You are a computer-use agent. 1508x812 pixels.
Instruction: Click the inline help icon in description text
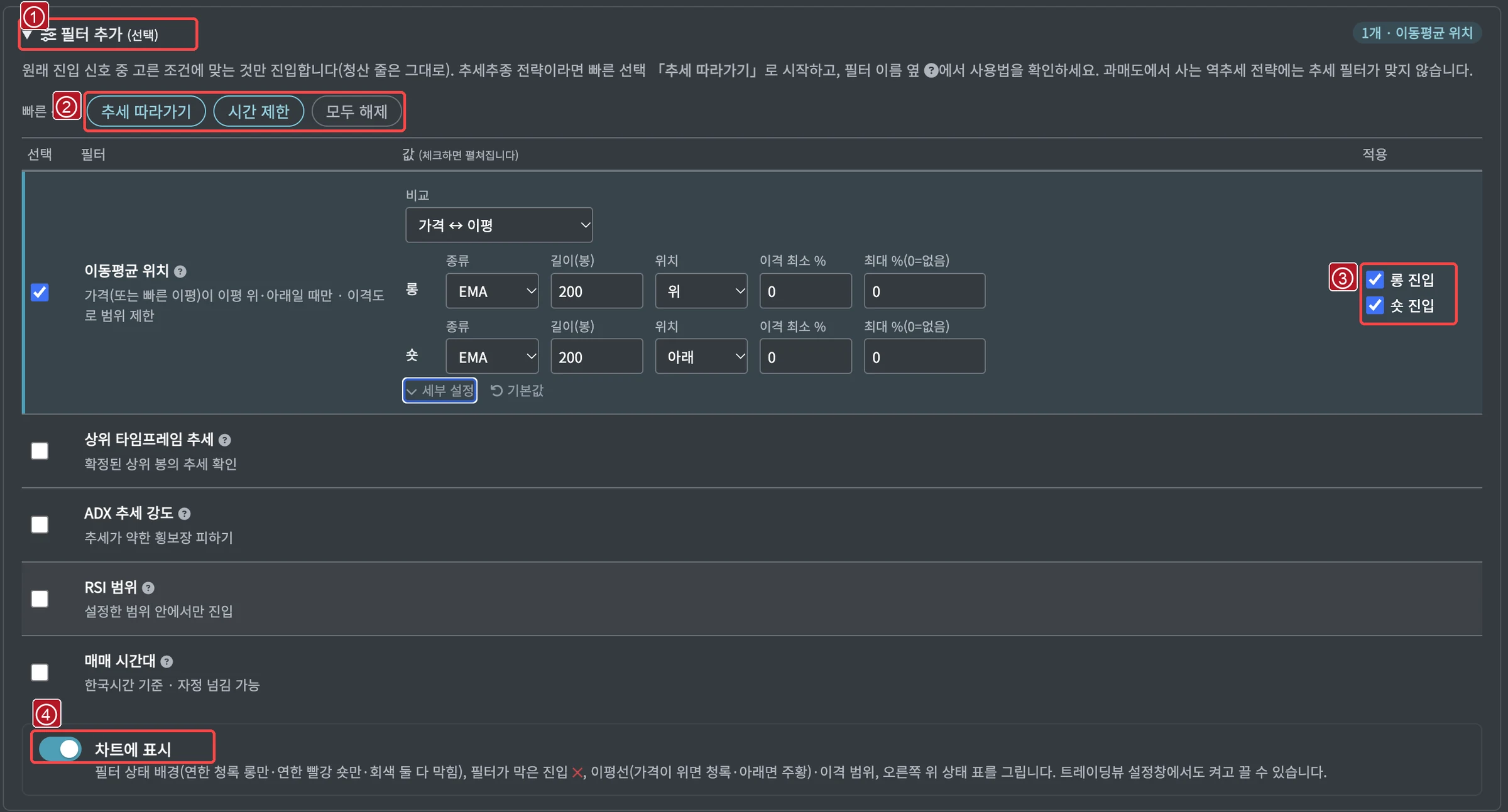(931, 70)
